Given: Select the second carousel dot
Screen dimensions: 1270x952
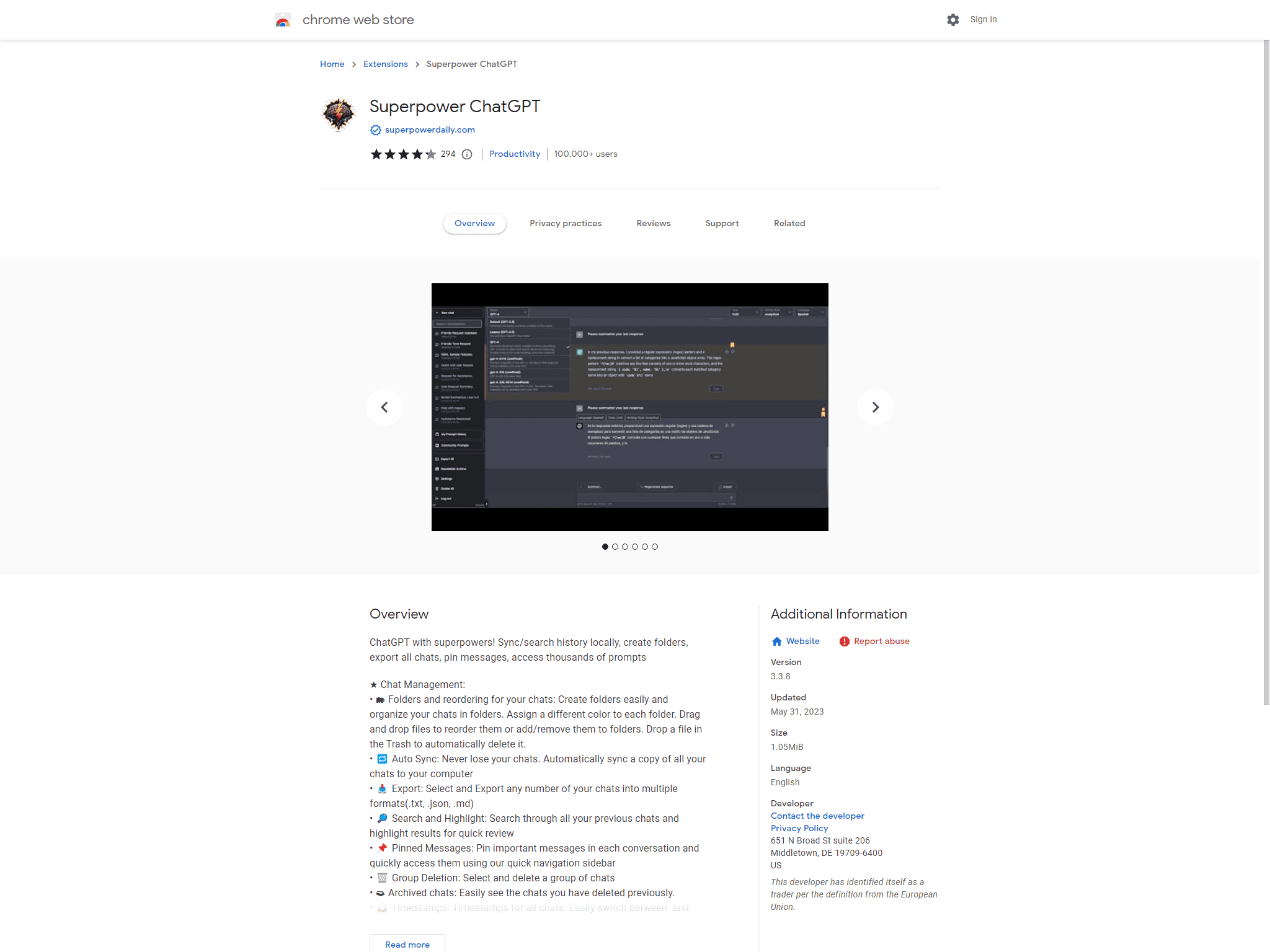Looking at the screenshot, I should click(615, 547).
